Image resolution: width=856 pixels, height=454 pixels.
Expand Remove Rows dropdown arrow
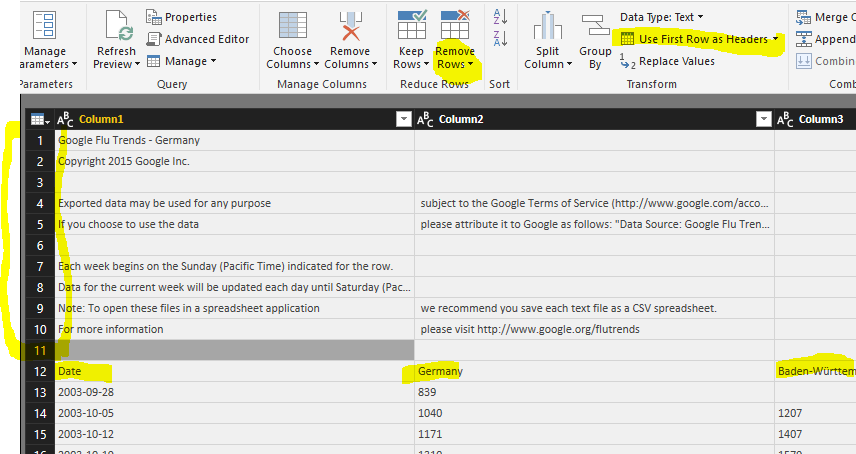471,64
